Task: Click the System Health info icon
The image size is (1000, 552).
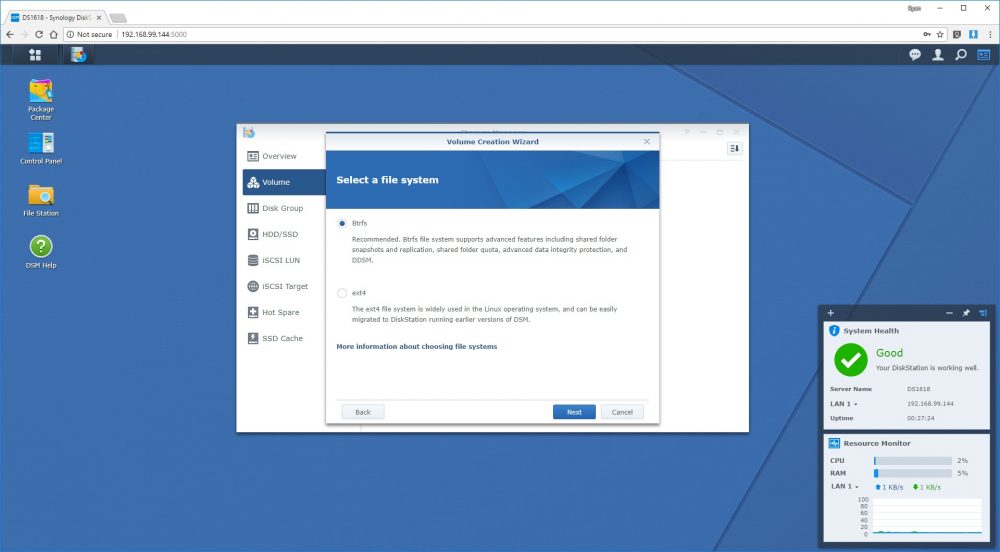Action: pyautogui.click(x=834, y=331)
